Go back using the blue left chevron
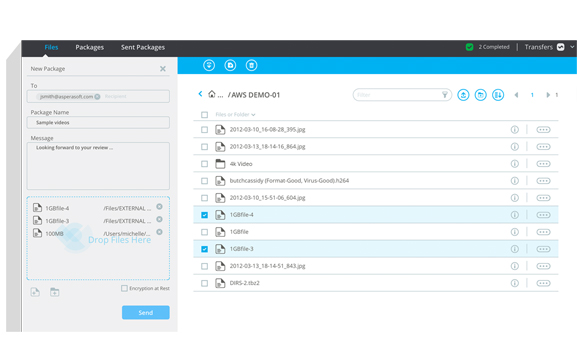580x363 pixels. click(200, 94)
